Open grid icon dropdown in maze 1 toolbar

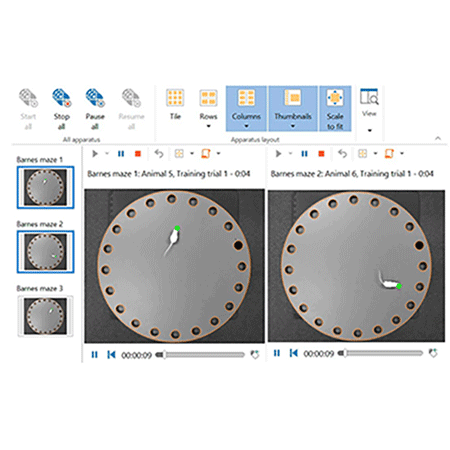coord(192,154)
